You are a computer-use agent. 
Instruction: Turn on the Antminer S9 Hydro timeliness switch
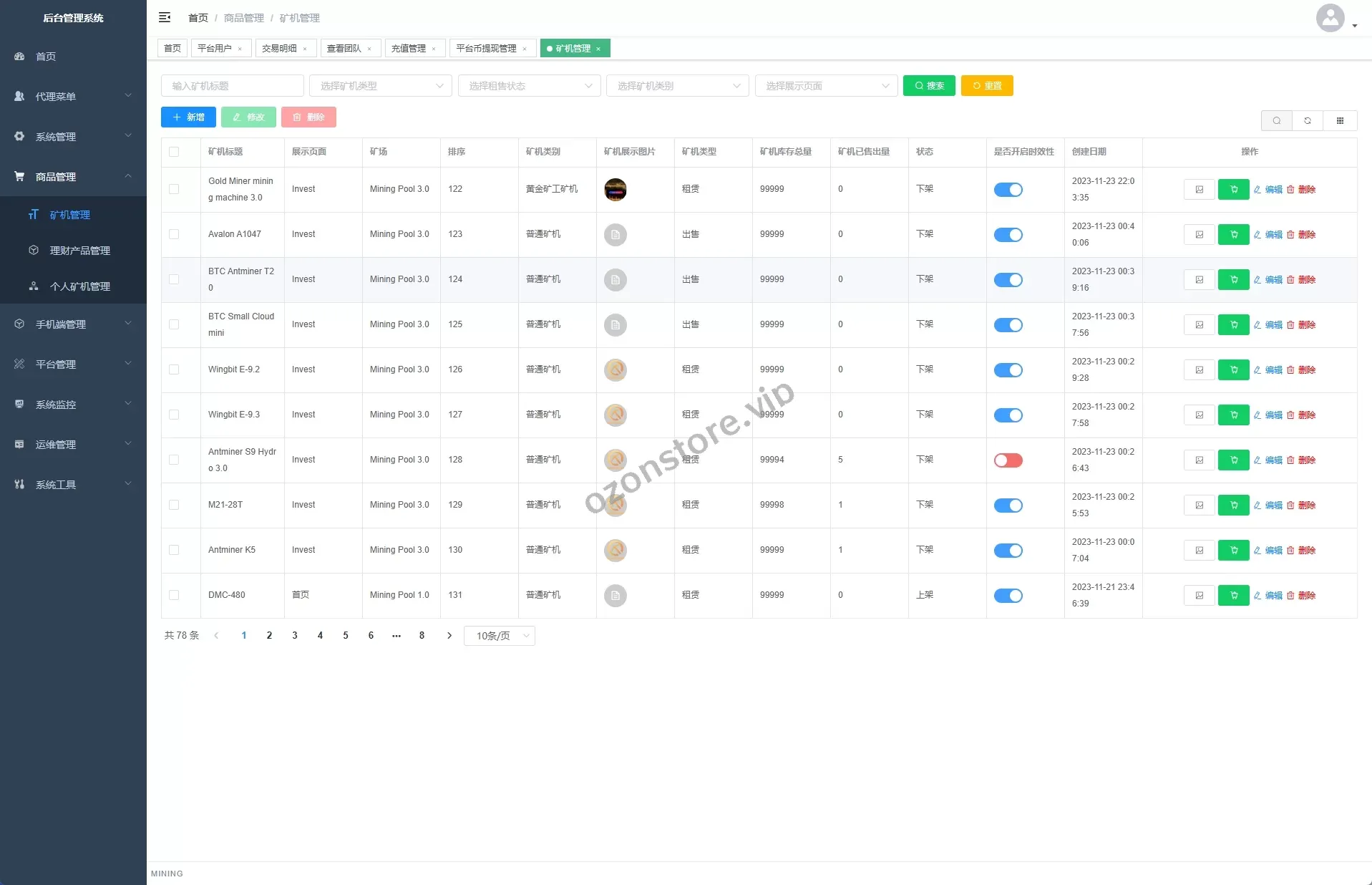1008,460
